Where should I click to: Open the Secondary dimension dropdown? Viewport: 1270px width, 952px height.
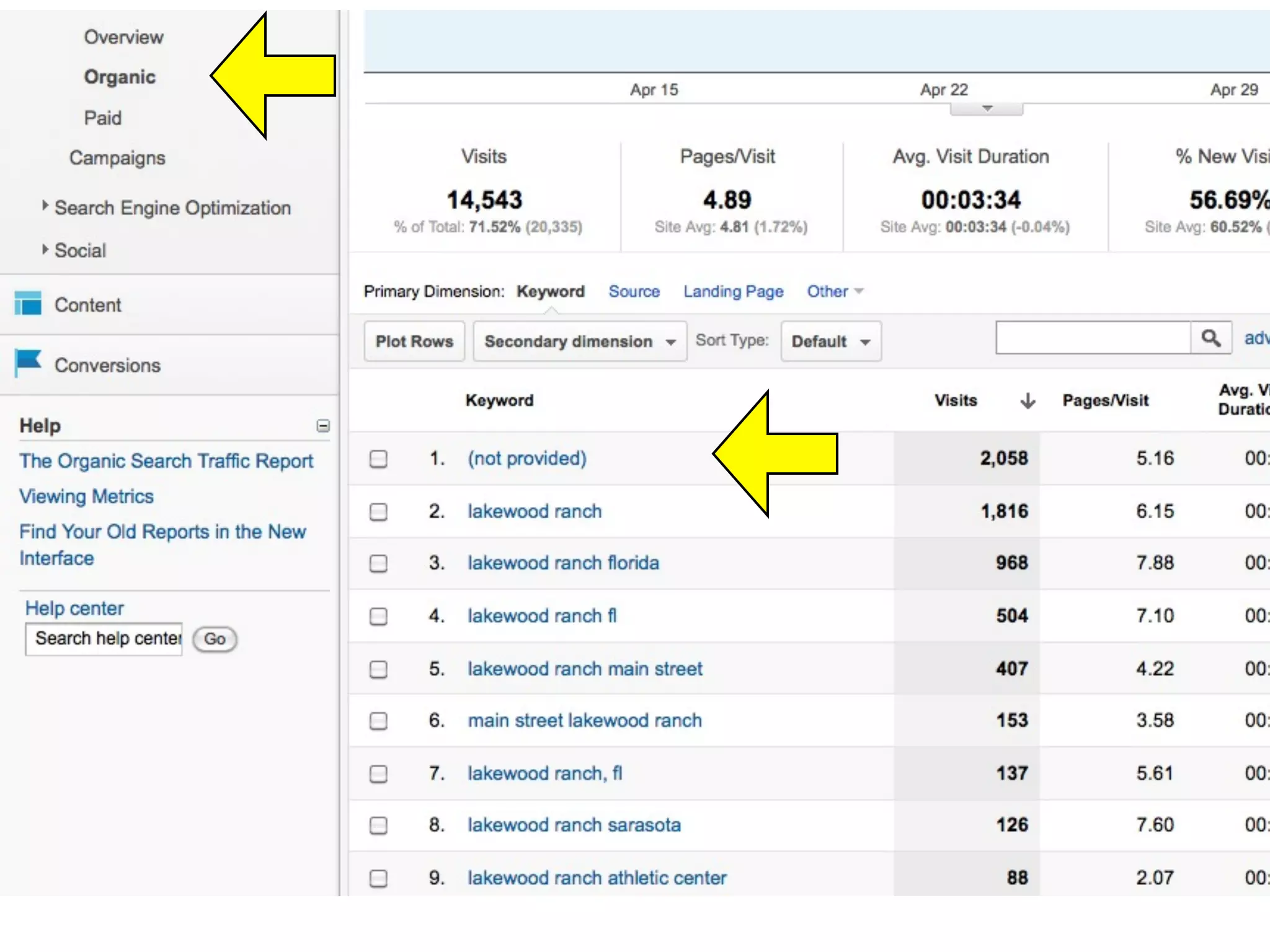point(579,342)
